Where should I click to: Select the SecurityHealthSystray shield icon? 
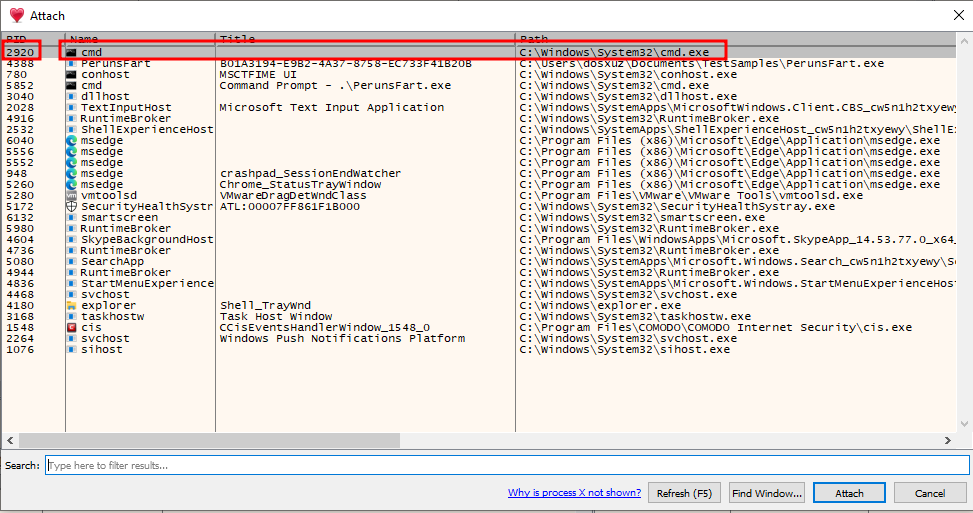pos(71,206)
